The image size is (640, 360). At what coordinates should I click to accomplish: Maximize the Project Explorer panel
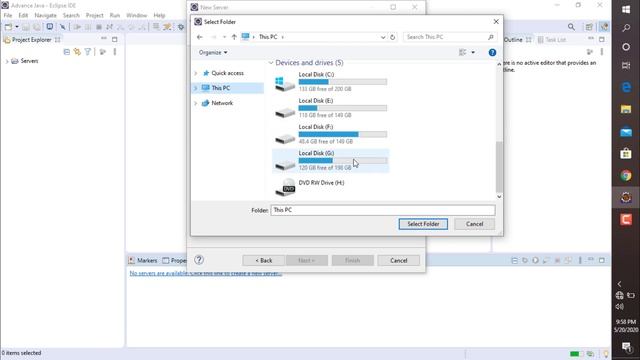click(115, 40)
